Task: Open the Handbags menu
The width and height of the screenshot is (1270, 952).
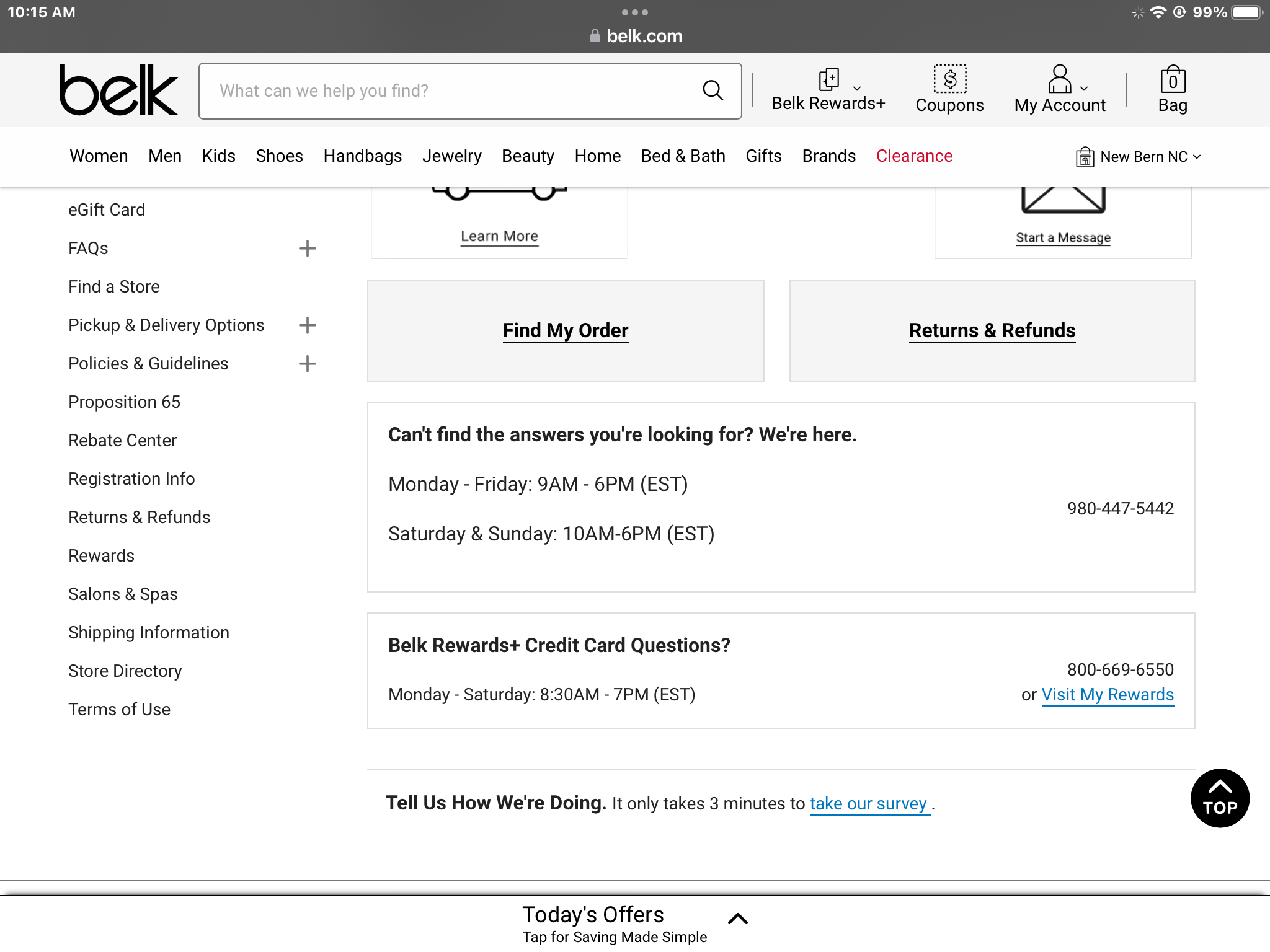Action: tap(363, 156)
